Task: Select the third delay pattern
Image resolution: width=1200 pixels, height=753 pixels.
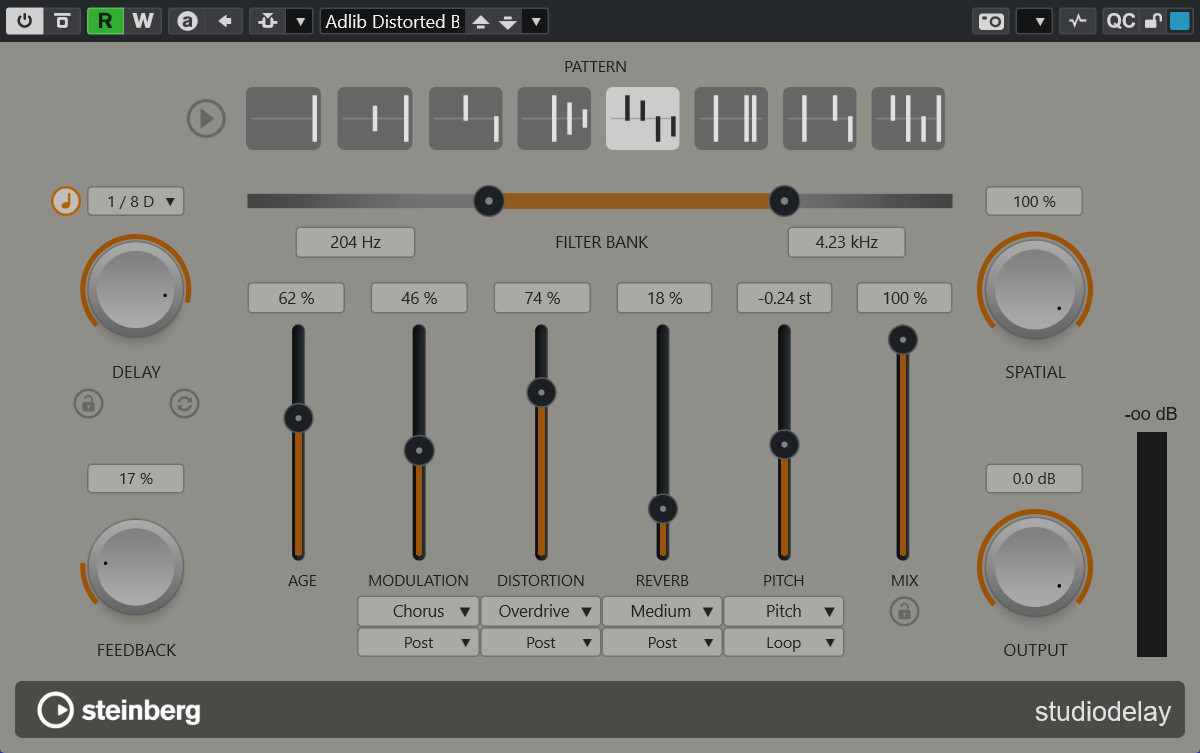Action: click(466, 118)
